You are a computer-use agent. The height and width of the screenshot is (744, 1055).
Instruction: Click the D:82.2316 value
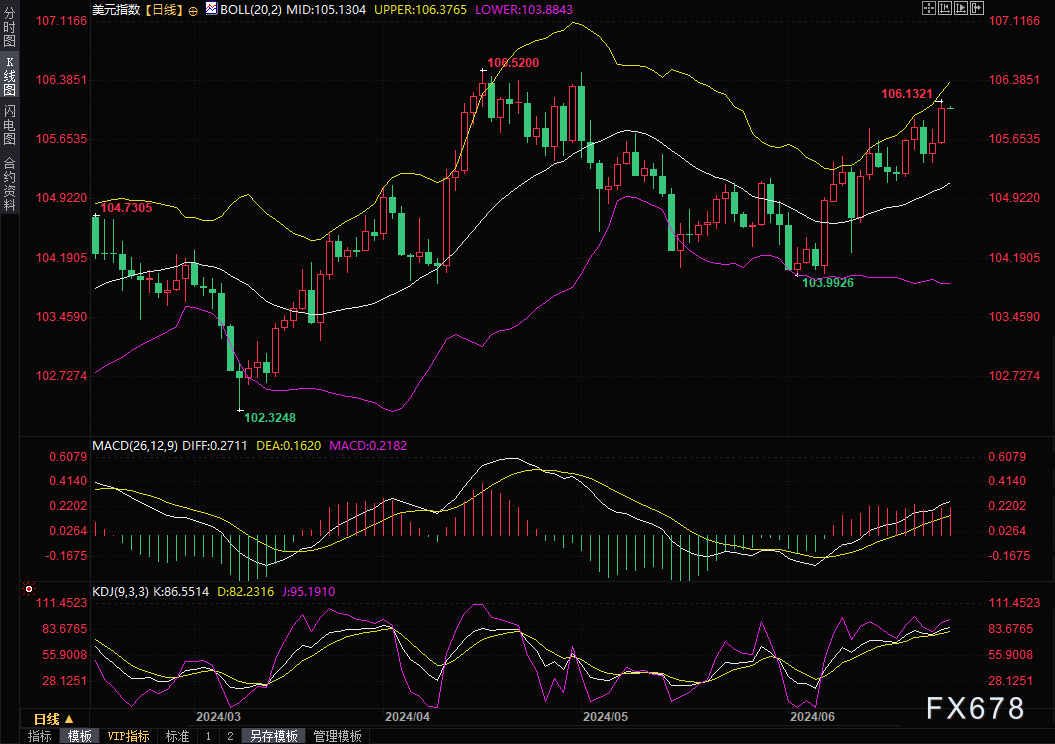pyautogui.click(x=246, y=591)
